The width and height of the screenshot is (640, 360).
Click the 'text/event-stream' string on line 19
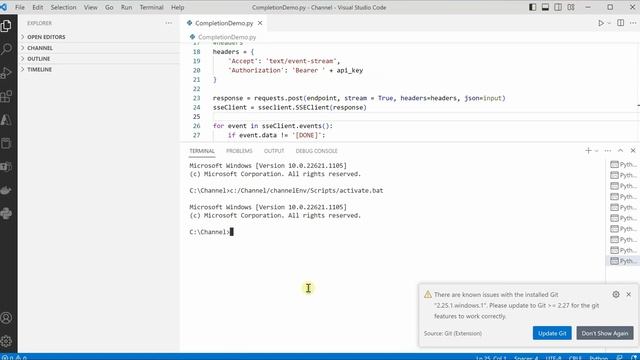301,61
